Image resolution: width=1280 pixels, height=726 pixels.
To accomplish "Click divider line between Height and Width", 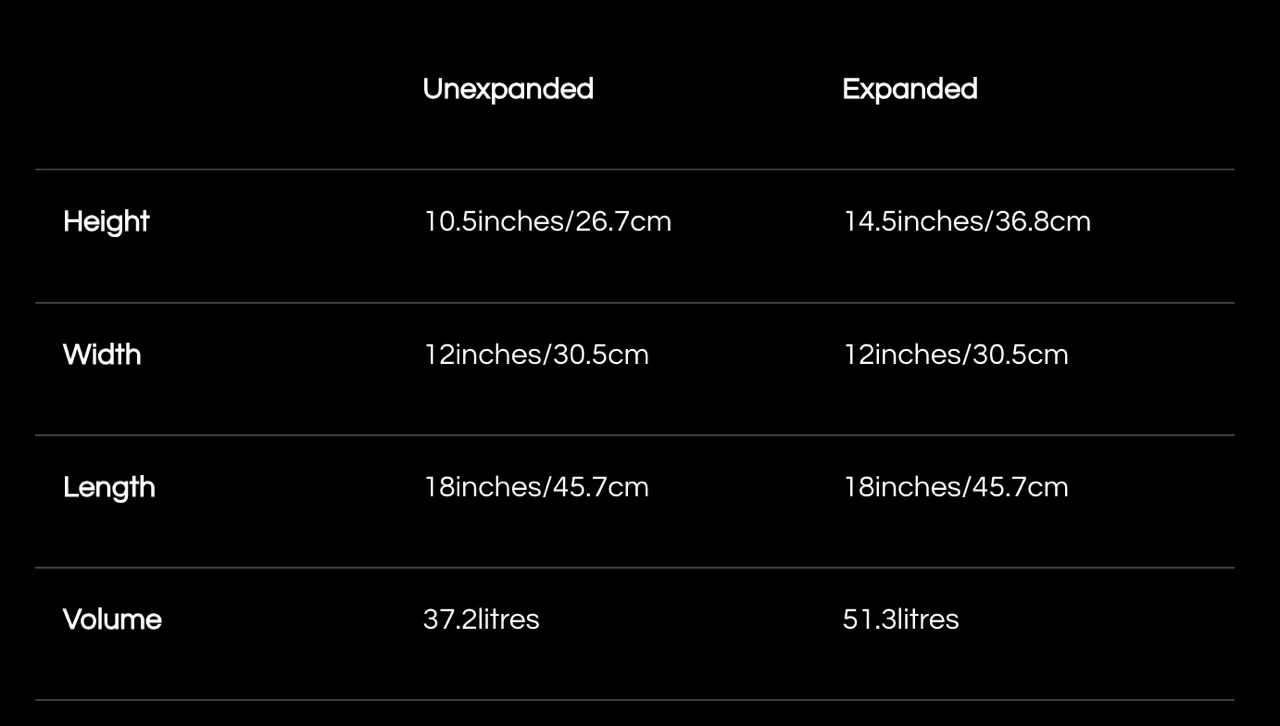I will tap(635, 303).
